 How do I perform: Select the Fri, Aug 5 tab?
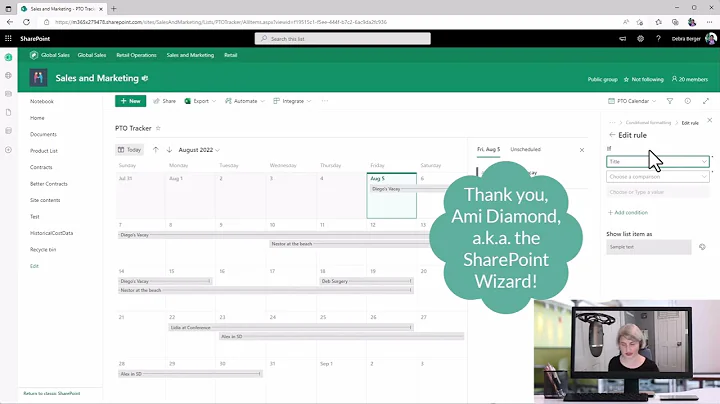point(488,149)
